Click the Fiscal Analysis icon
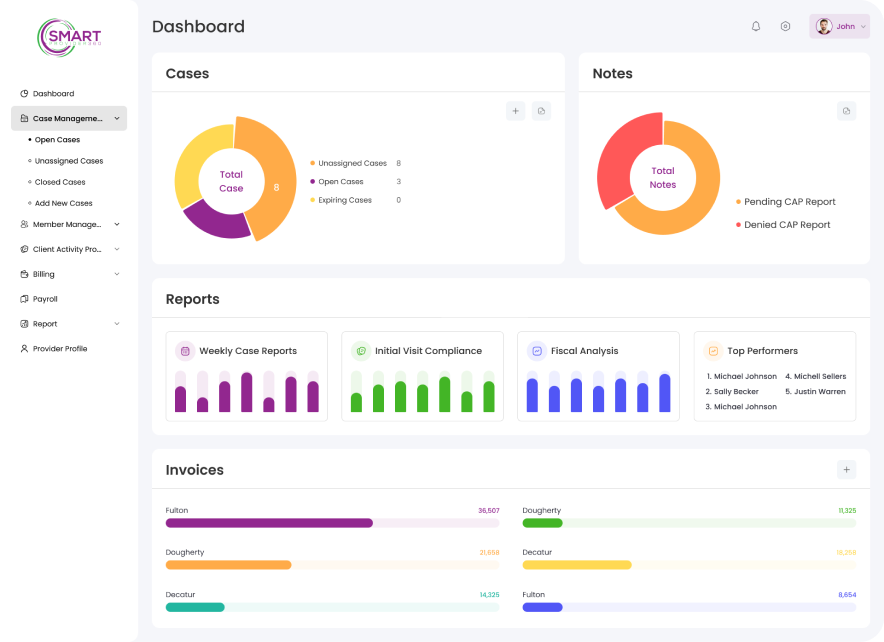 pos(535,351)
